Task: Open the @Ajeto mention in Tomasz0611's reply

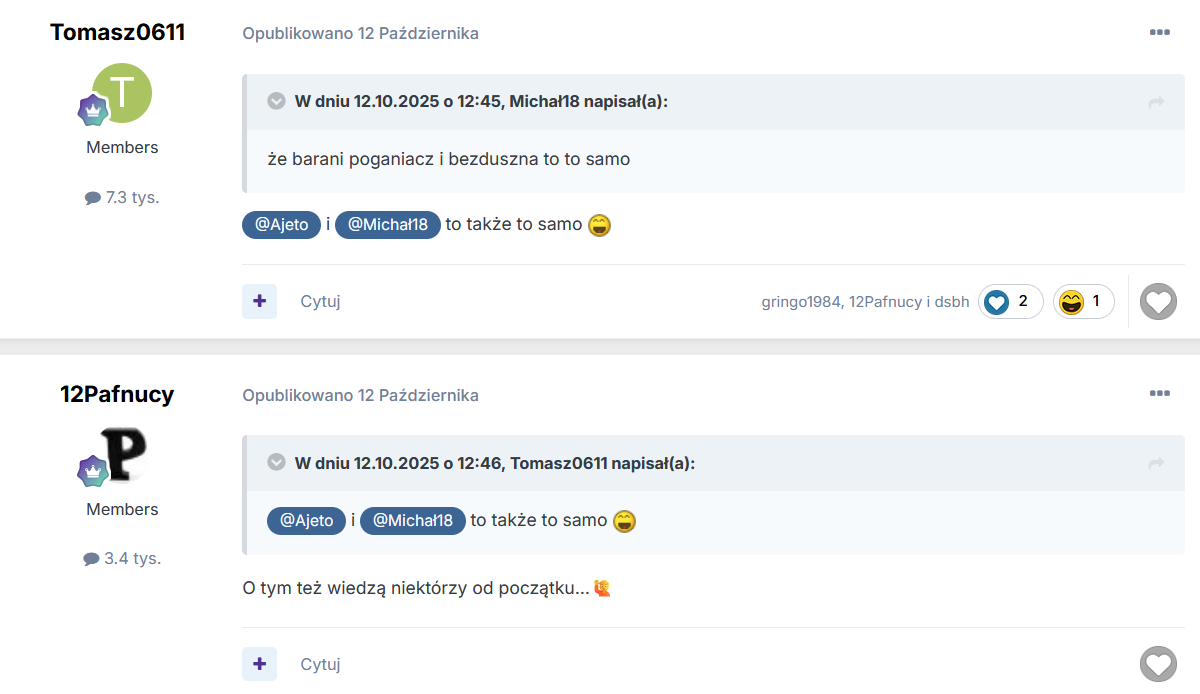Action: [x=281, y=224]
